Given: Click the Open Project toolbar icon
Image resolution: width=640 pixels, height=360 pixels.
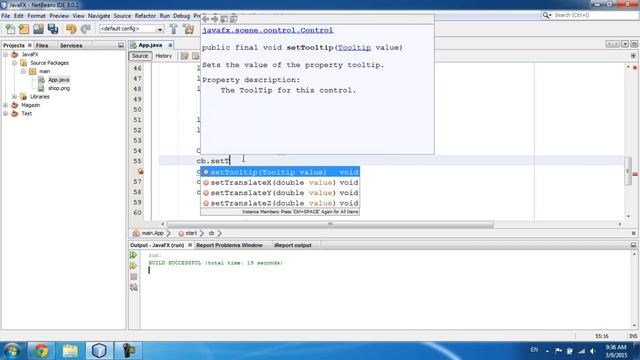Looking at the screenshot, I should pos(38,29).
